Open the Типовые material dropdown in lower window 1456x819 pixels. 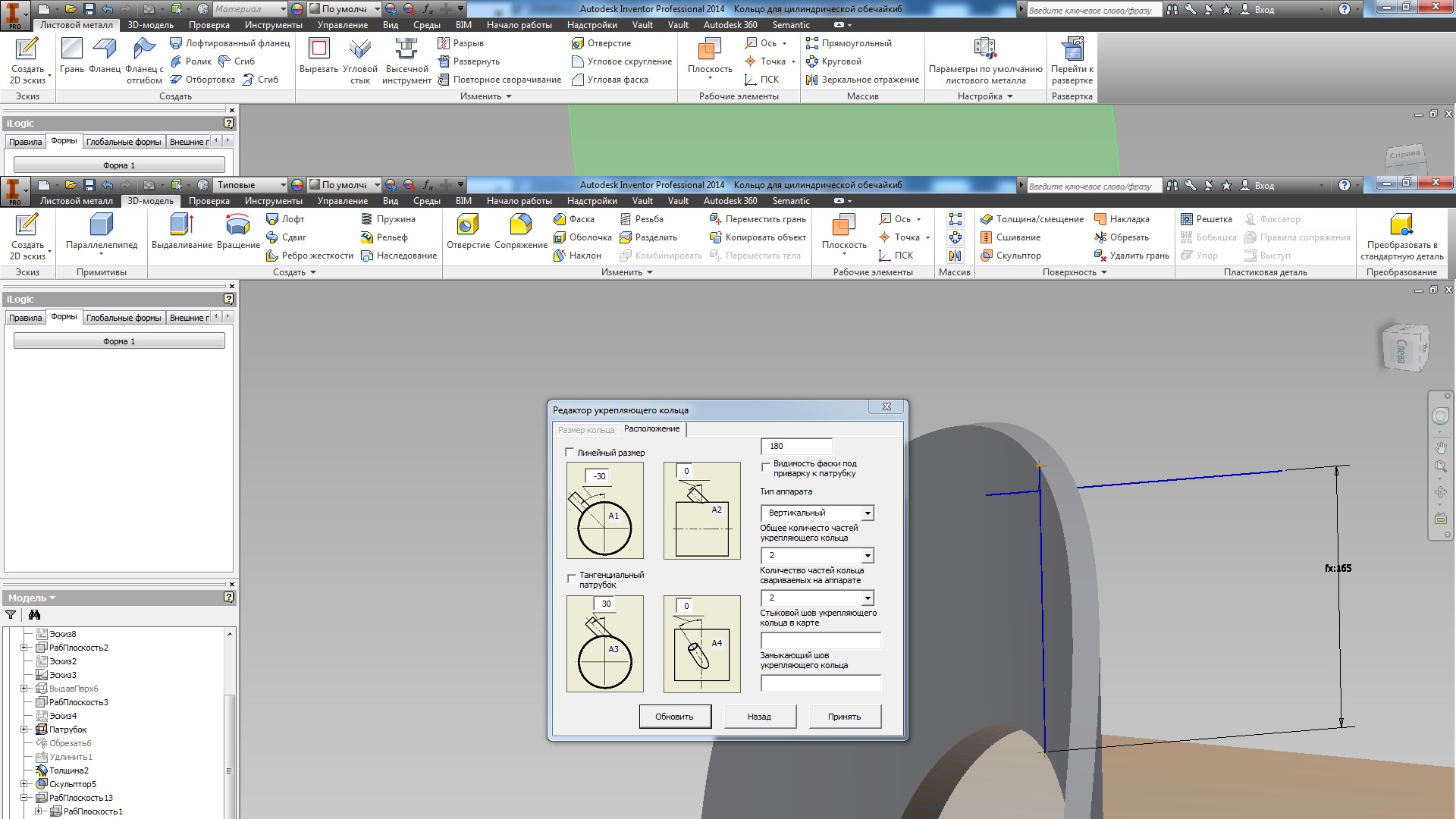[250, 185]
